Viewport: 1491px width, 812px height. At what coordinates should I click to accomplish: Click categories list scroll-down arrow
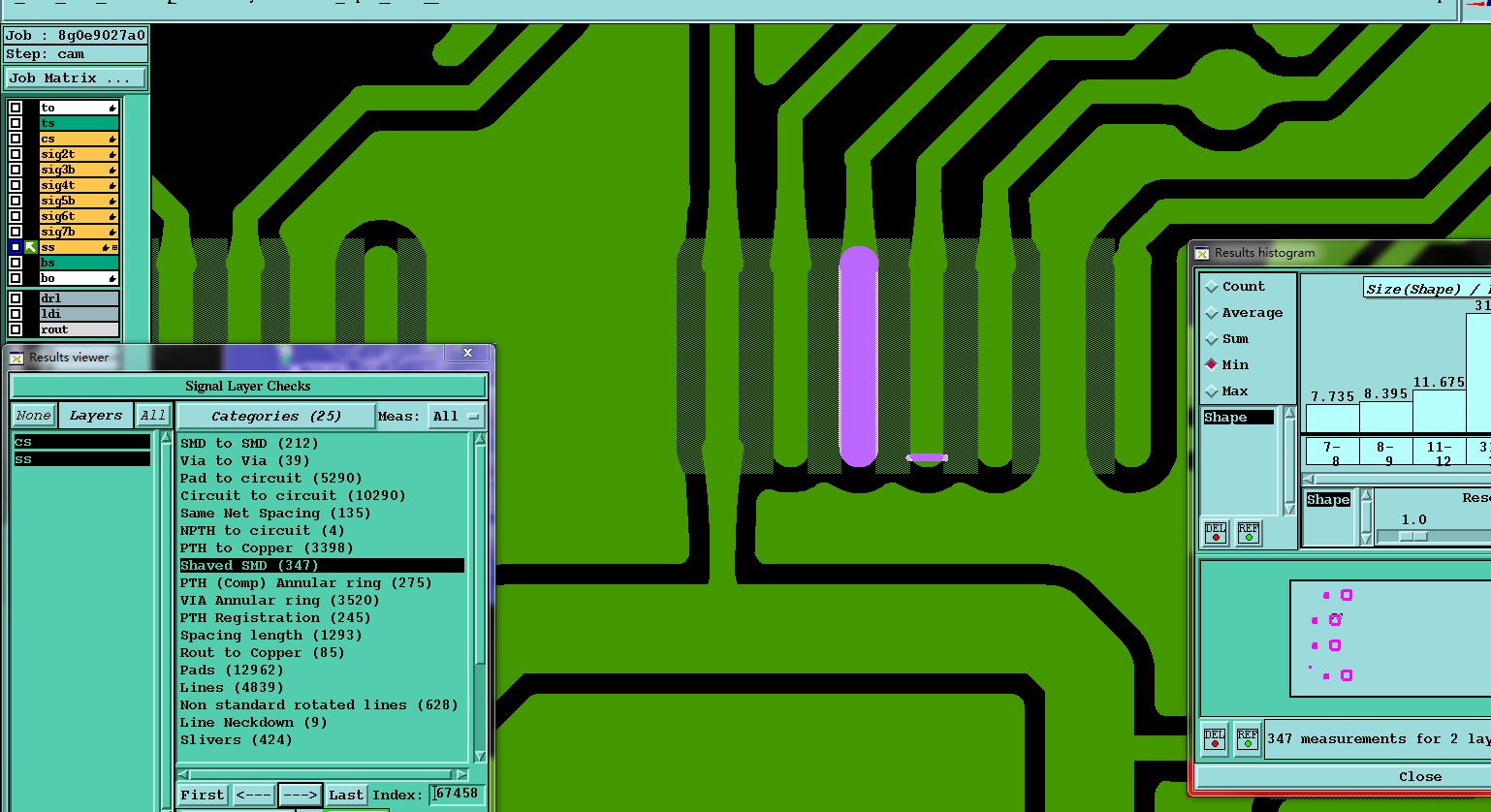[x=479, y=757]
